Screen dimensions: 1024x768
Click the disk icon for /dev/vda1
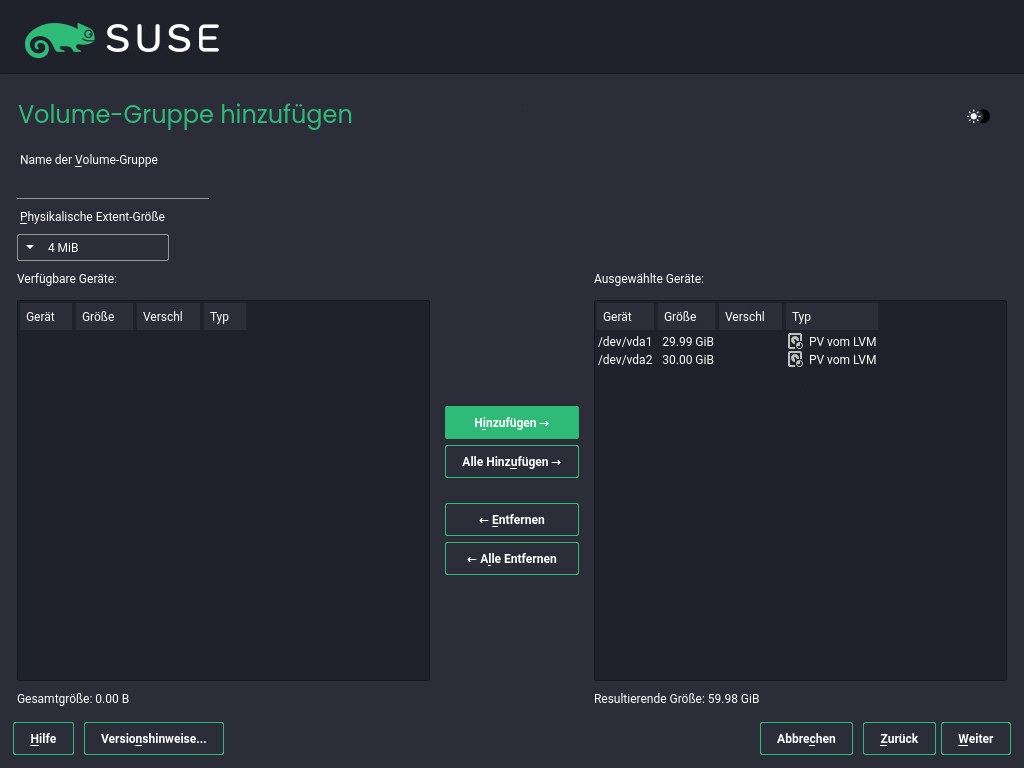coord(795,342)
